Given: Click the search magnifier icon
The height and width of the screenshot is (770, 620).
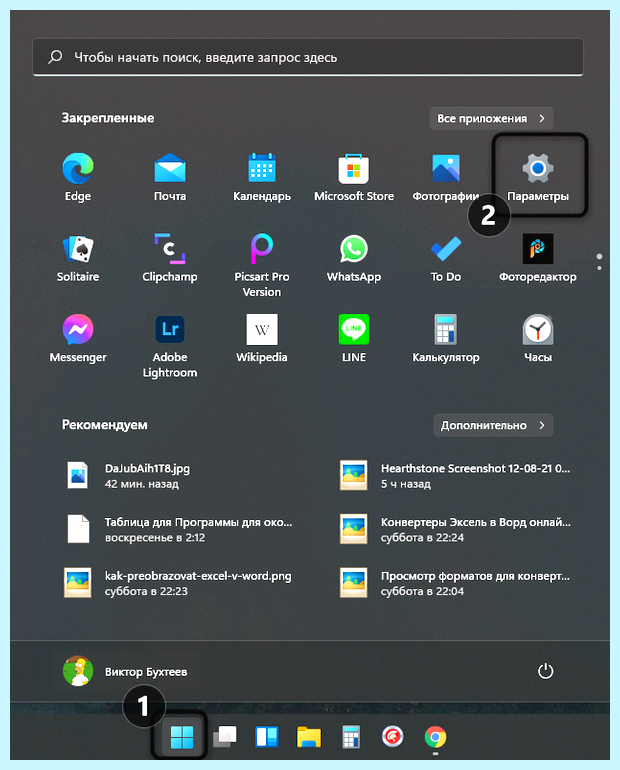Looking at the screenshot, I should click(55, 57).
